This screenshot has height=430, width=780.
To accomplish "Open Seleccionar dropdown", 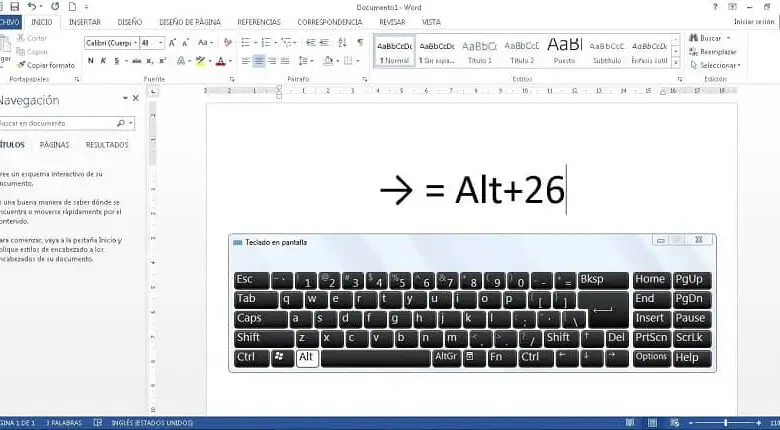I will pos(715,65).
